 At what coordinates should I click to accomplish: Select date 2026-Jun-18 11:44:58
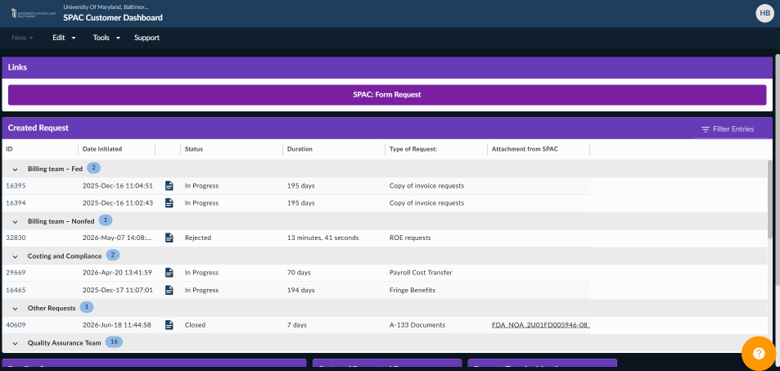(x=117, y=325)
